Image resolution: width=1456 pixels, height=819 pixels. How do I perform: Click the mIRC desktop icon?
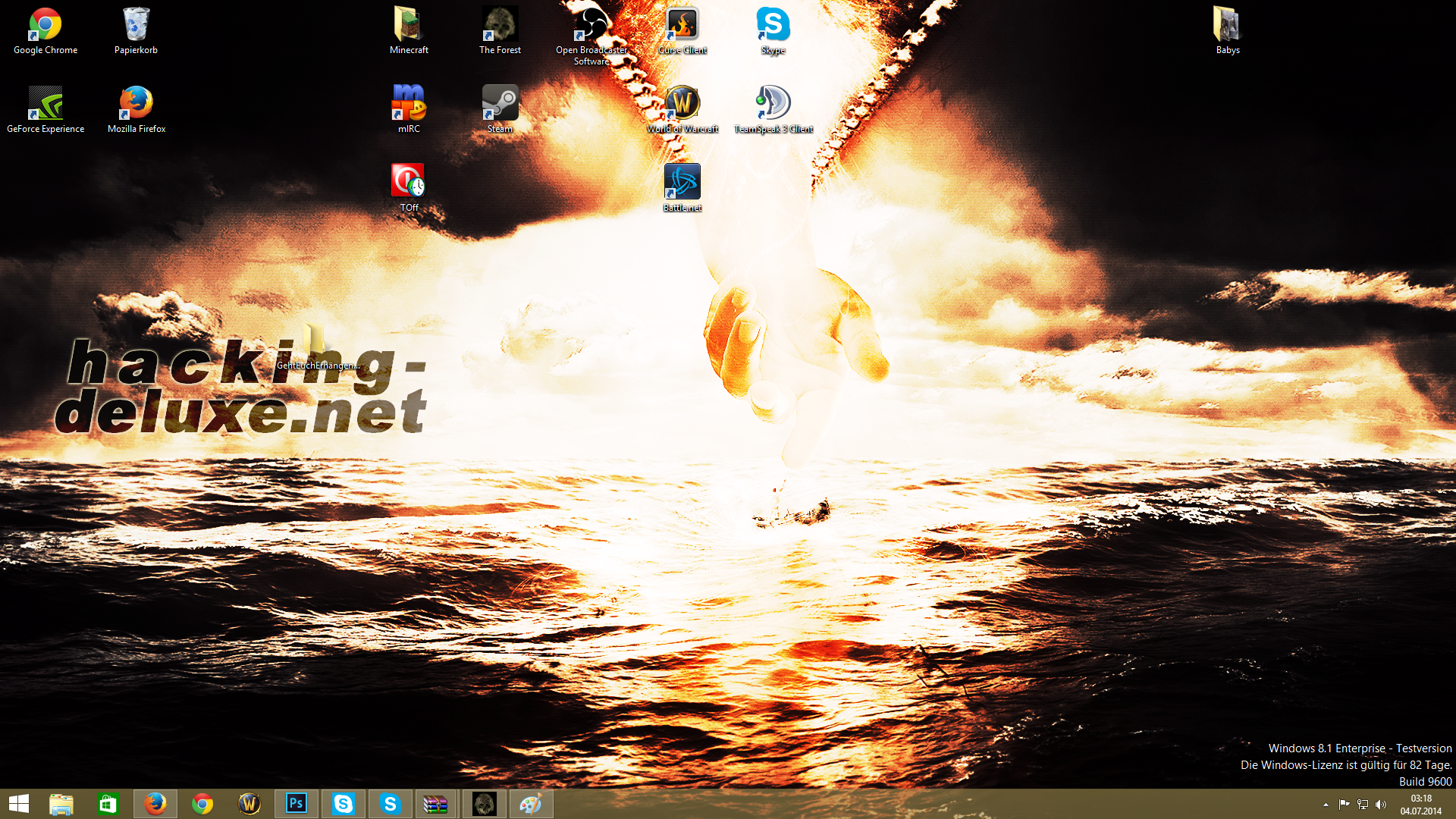(x=409, y=105)
